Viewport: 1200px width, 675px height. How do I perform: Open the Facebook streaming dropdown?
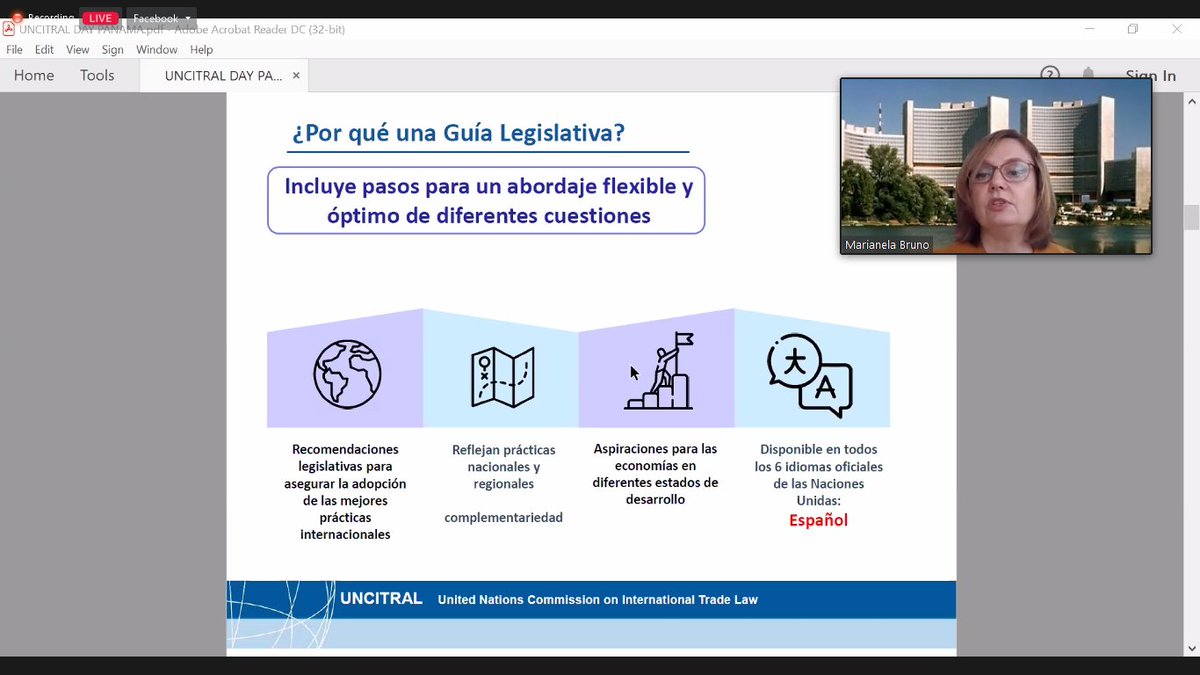161,18
